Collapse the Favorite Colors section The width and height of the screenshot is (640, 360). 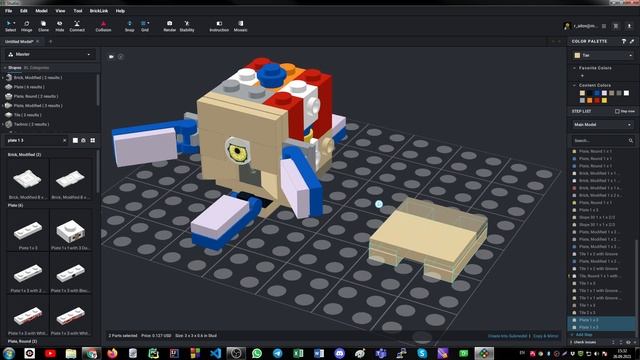point(575,68)
